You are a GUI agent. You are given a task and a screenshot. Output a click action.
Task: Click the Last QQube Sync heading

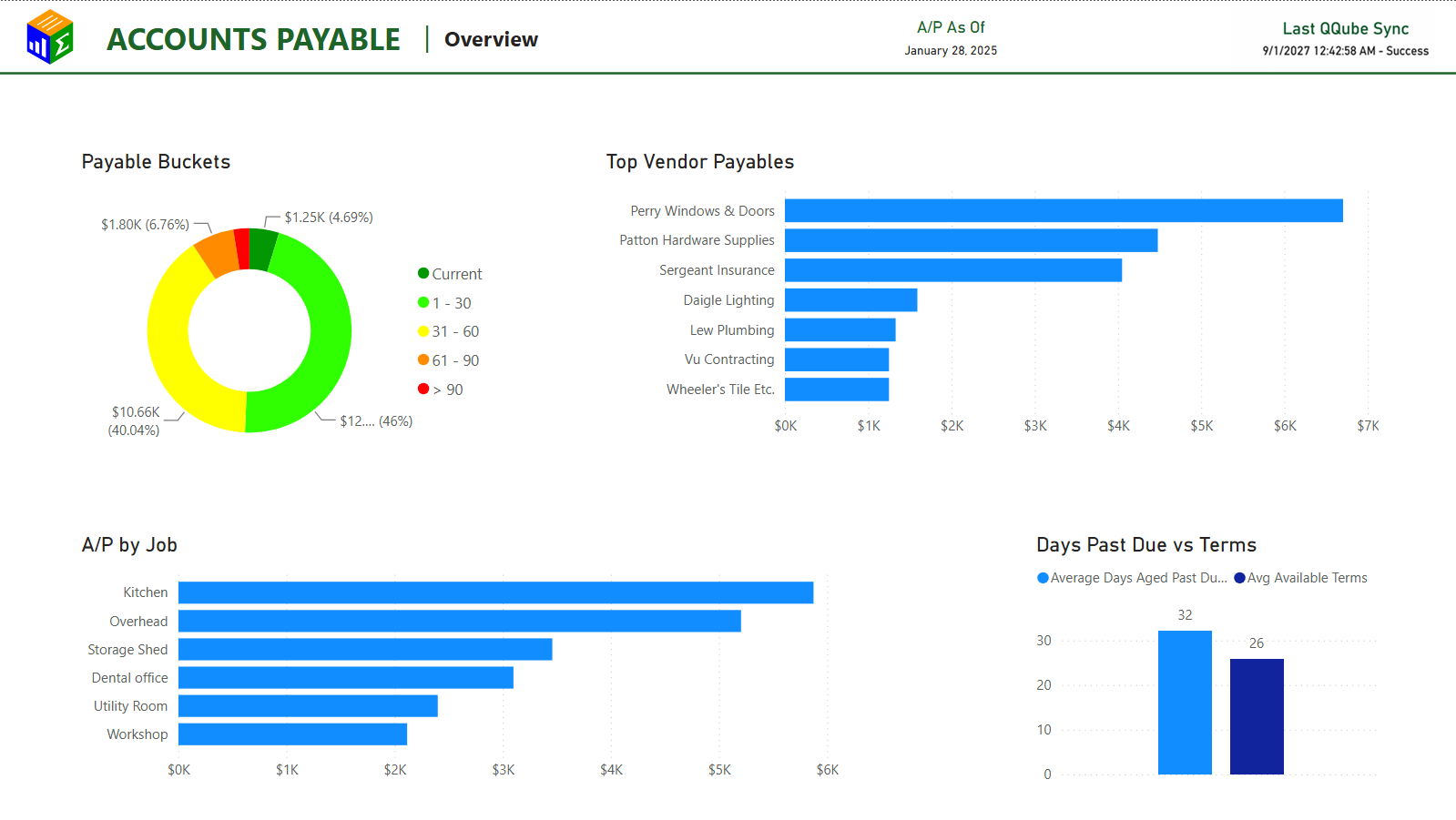[x=1345, y=28]
